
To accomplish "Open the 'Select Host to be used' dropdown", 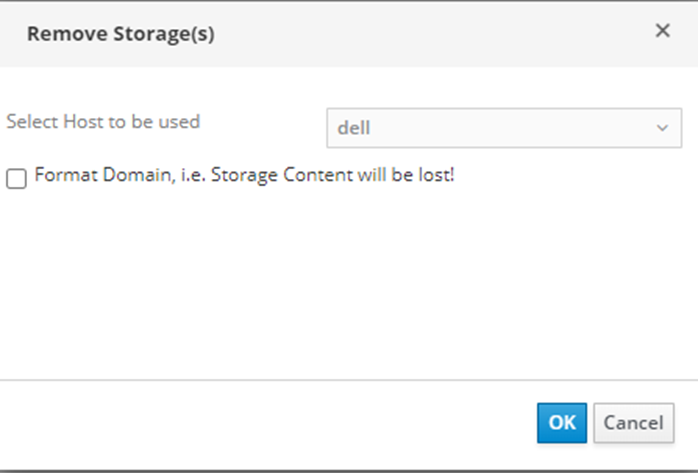I will coord(504,128).
